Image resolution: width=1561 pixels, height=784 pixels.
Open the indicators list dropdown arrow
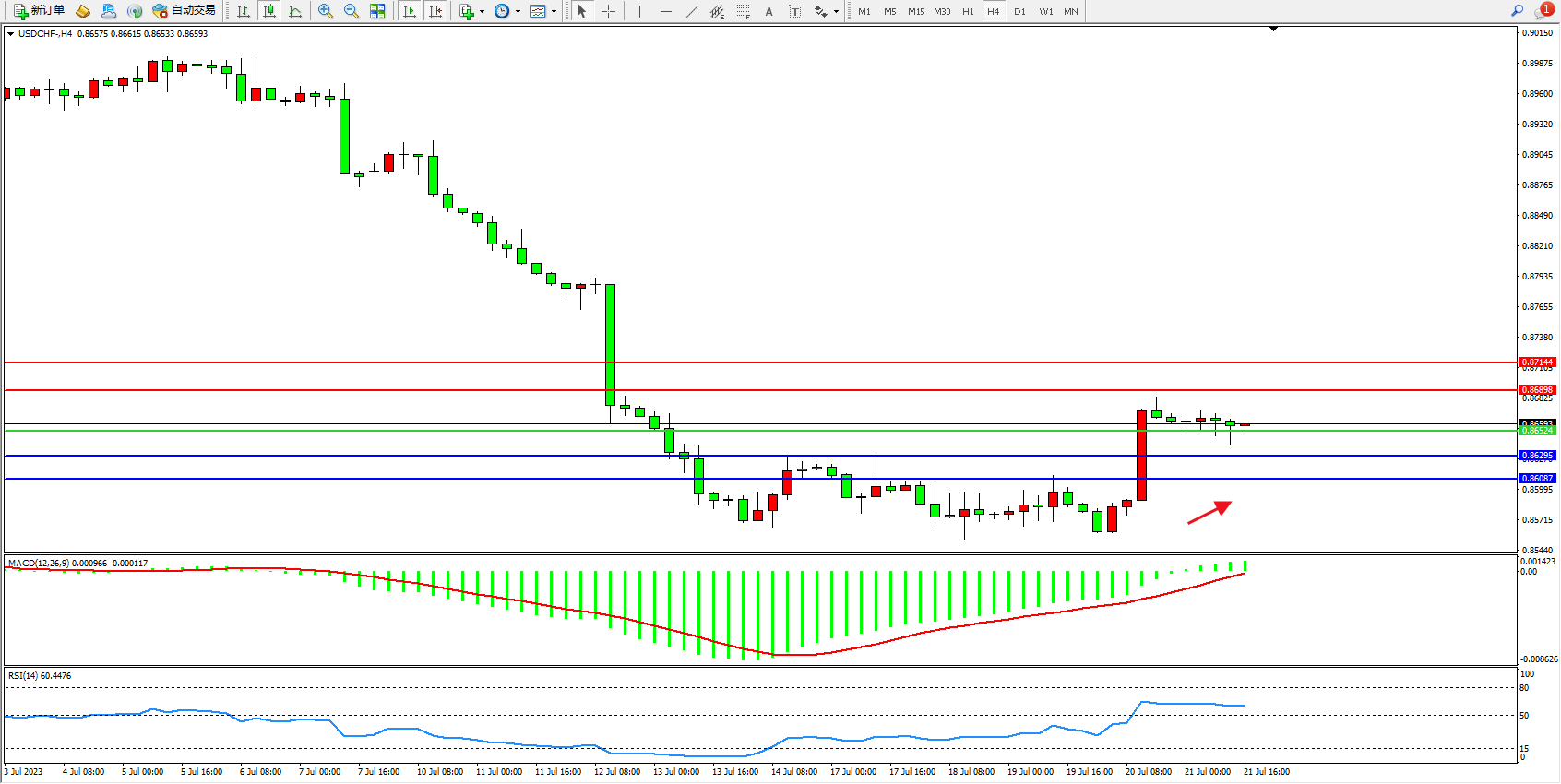tap(482, 12)
